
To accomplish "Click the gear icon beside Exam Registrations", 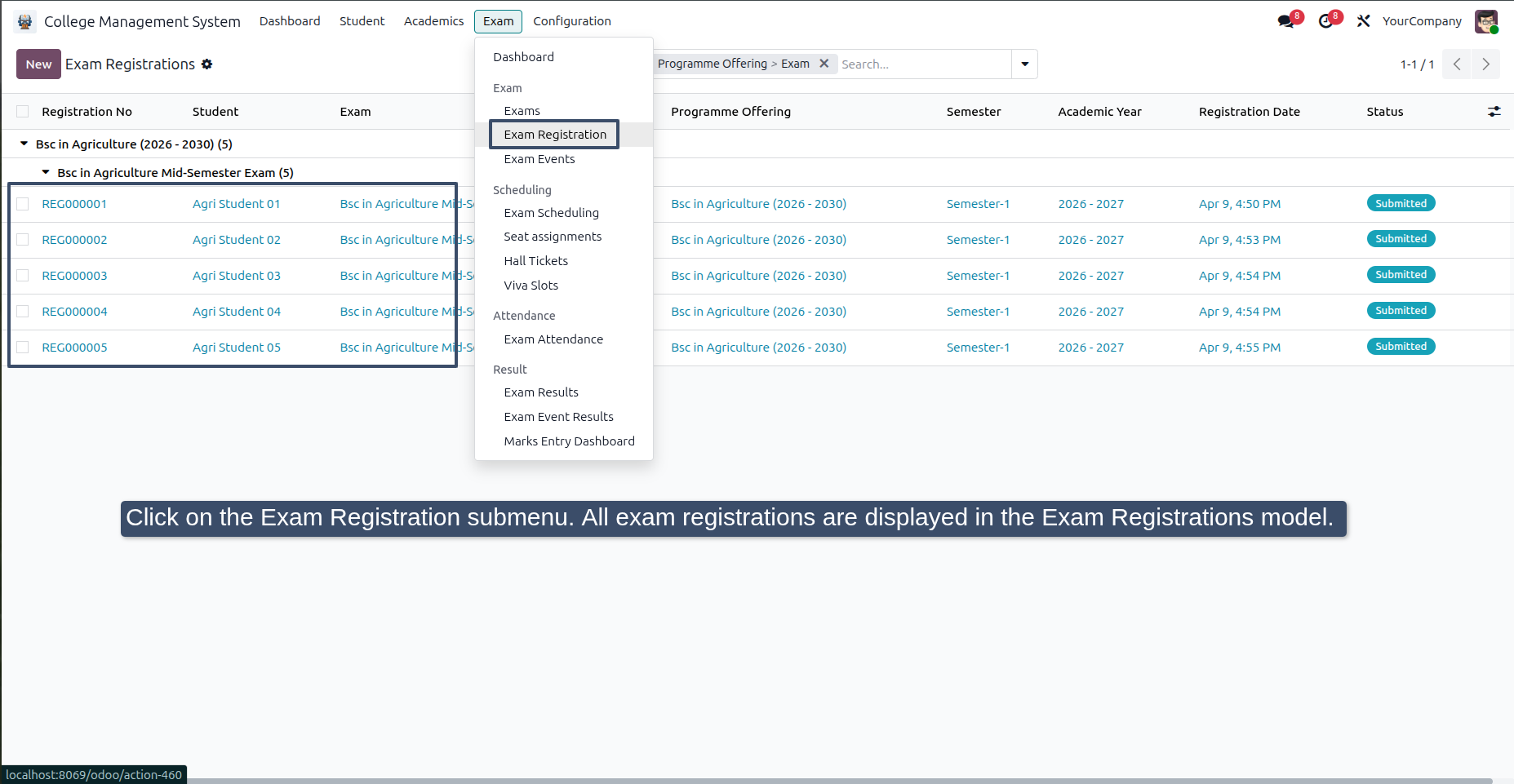I will pyautogui.click(x=207, y=64).
